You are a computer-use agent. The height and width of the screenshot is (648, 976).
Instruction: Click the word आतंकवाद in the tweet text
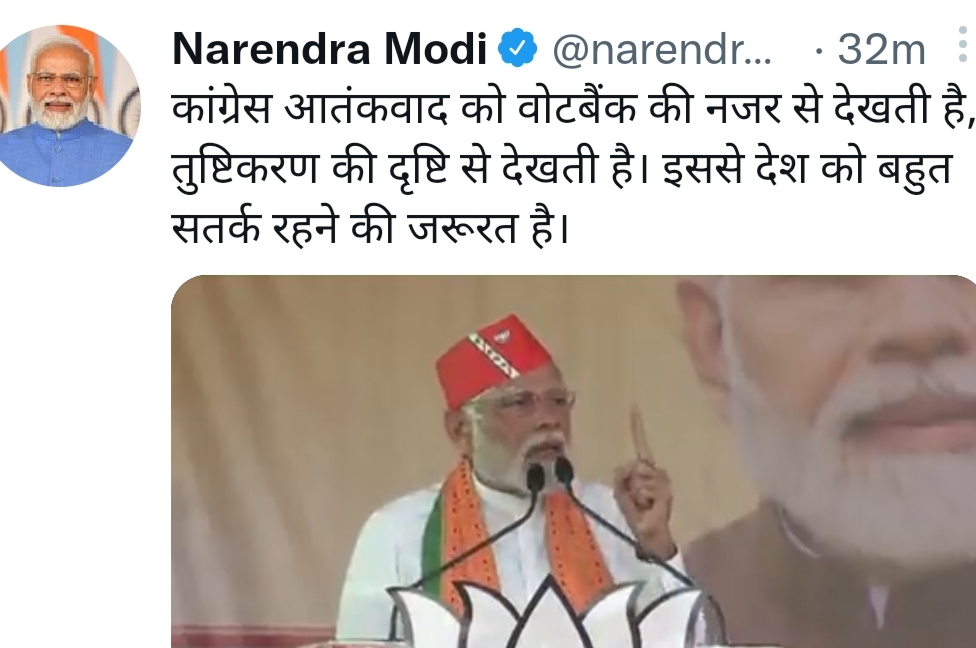[366, 109]
